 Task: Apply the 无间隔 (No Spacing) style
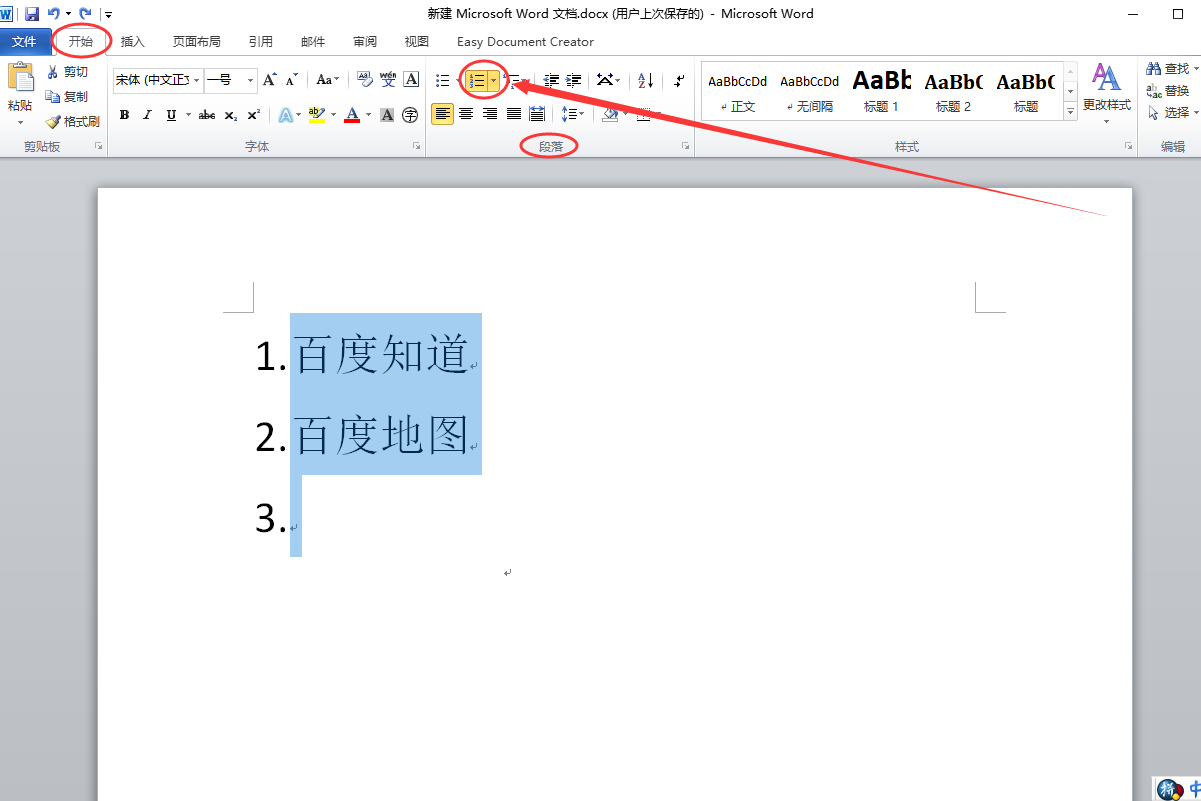click(810, 91)
